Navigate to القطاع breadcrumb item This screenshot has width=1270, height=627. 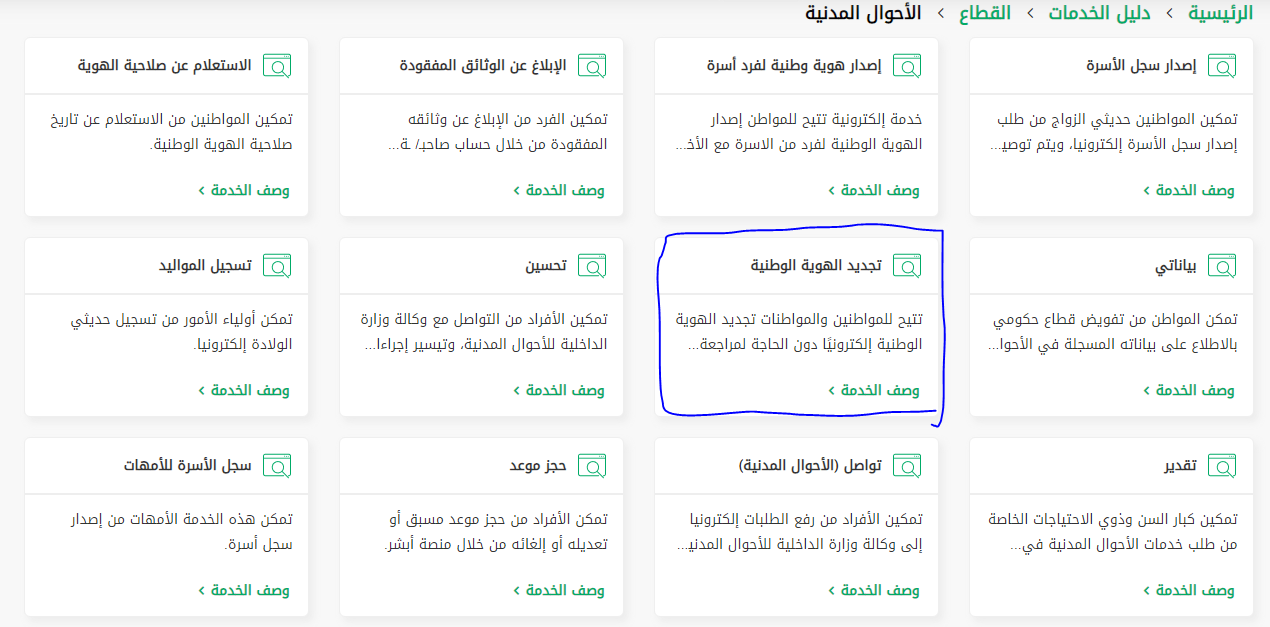click(x=985, y=13)
